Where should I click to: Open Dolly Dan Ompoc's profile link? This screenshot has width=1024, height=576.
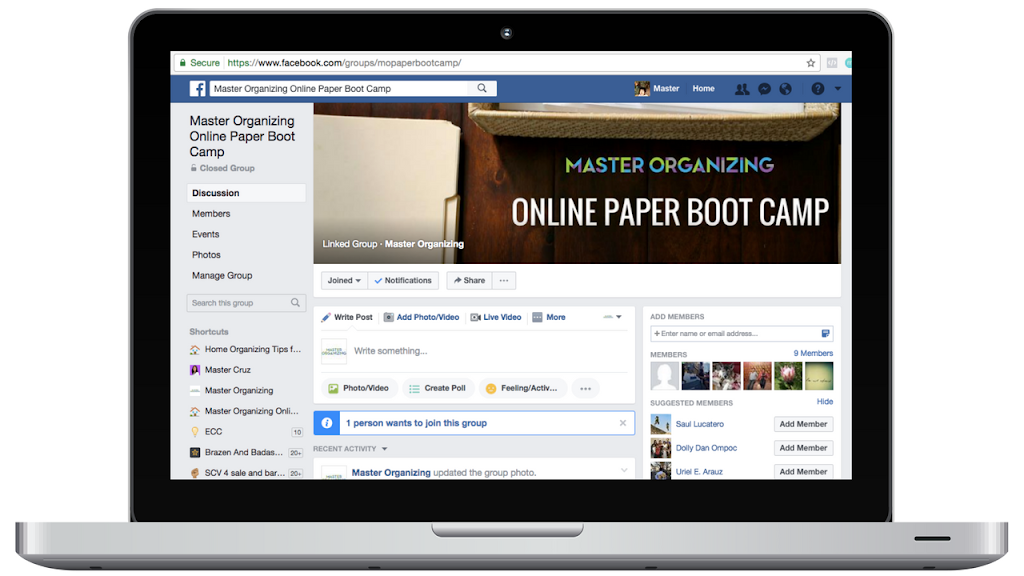click(706, 448)
